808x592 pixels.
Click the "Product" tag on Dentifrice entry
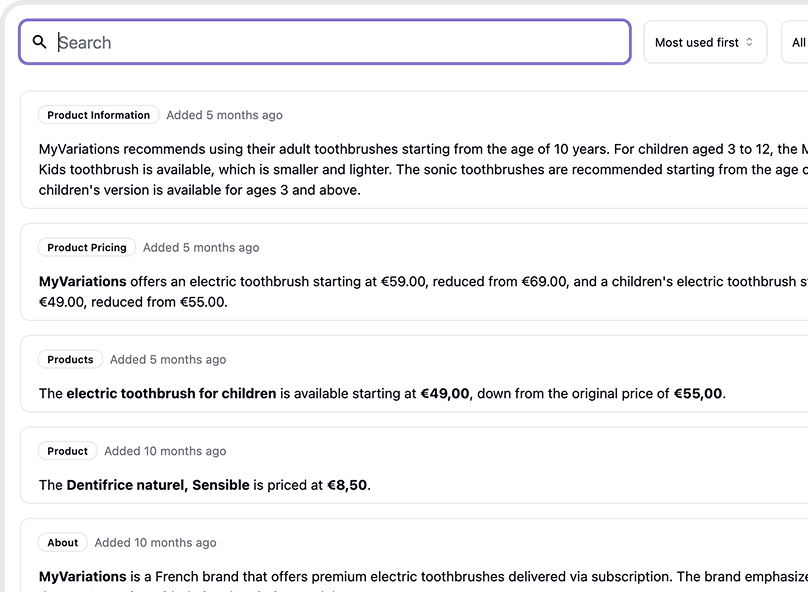(x=68, y=451)
